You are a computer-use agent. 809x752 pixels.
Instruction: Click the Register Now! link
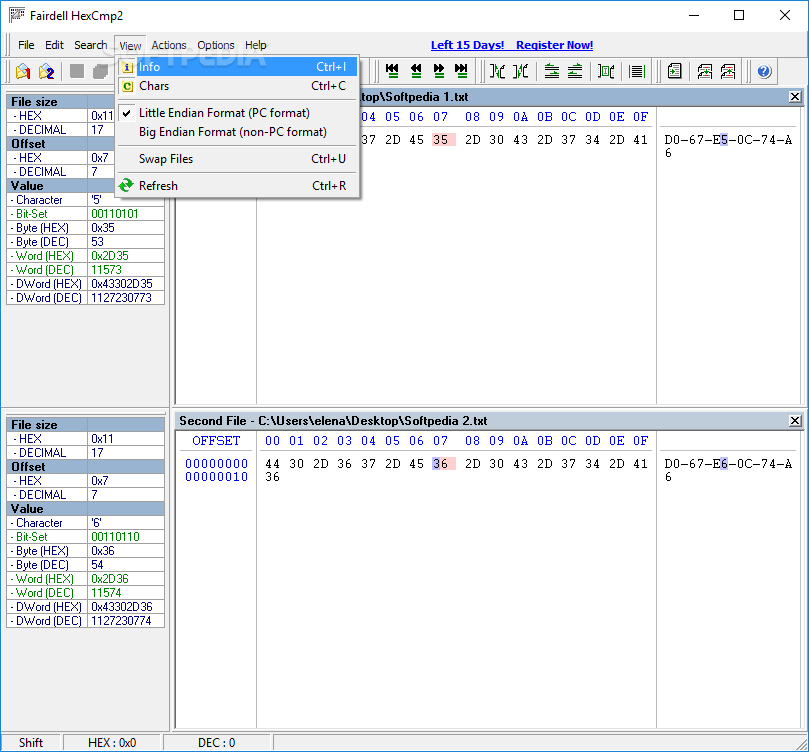coord(554,45)
